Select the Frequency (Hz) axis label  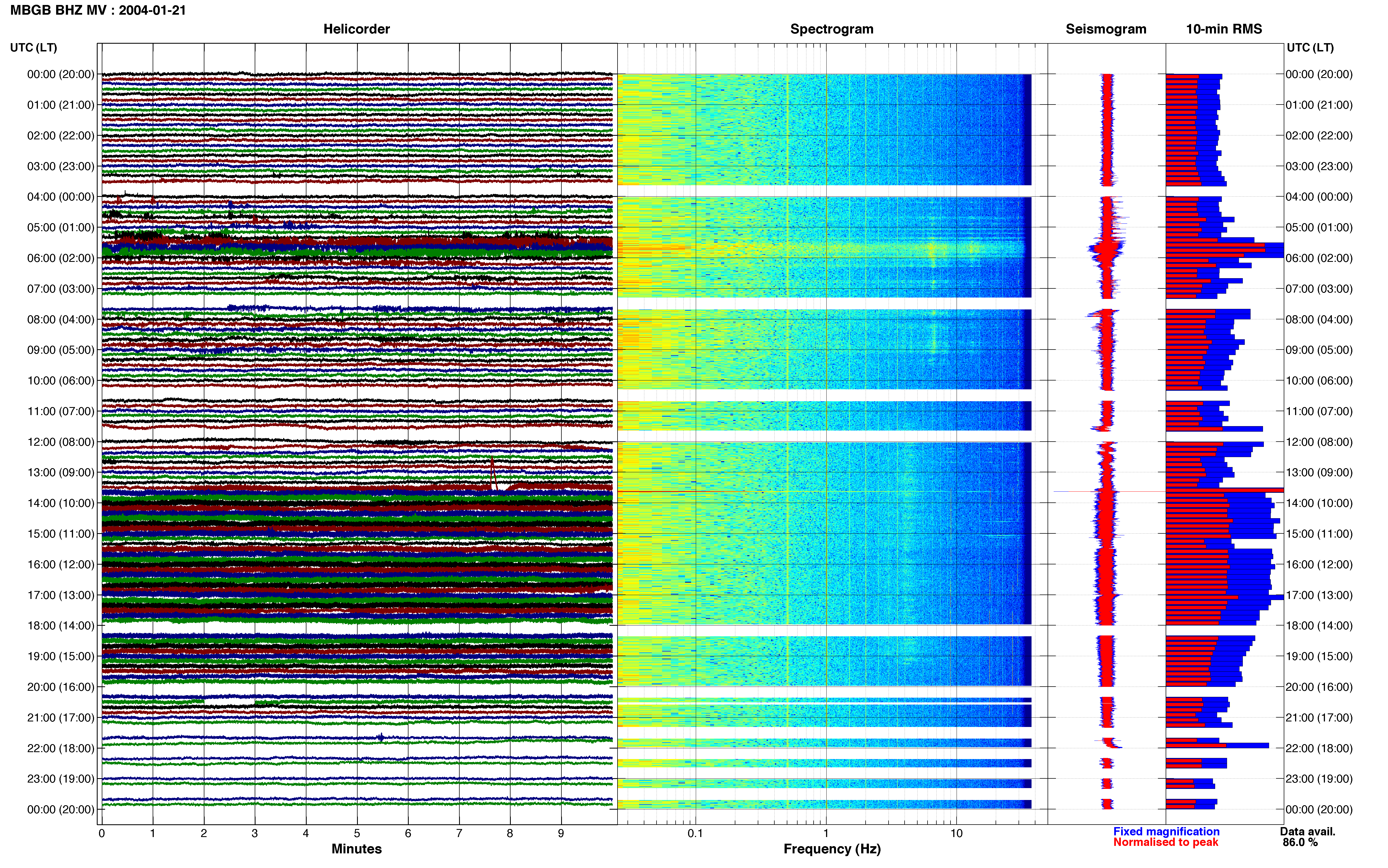point(832,849)
